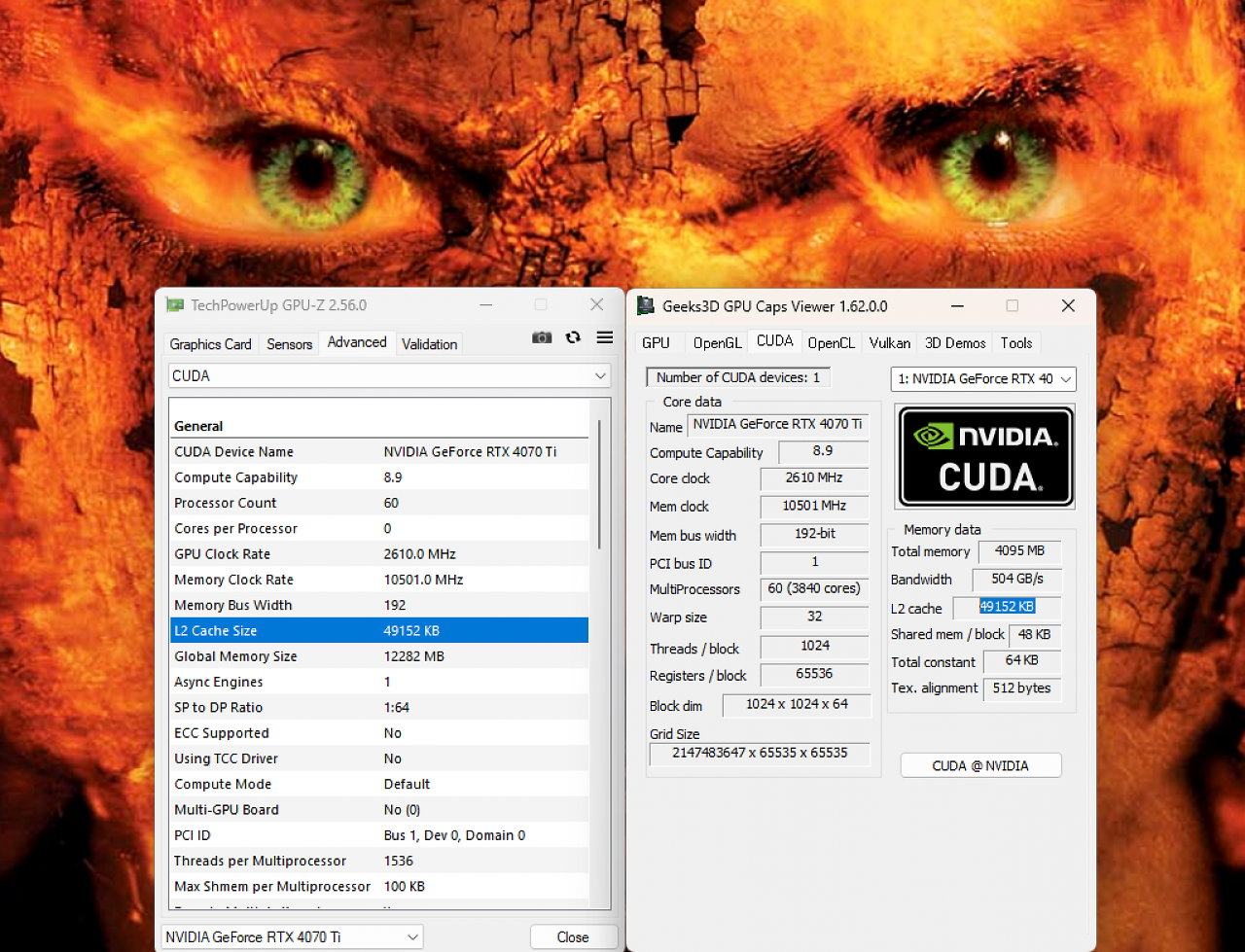Select the Compute Capability row in GPU-Z

coord(379,477)
